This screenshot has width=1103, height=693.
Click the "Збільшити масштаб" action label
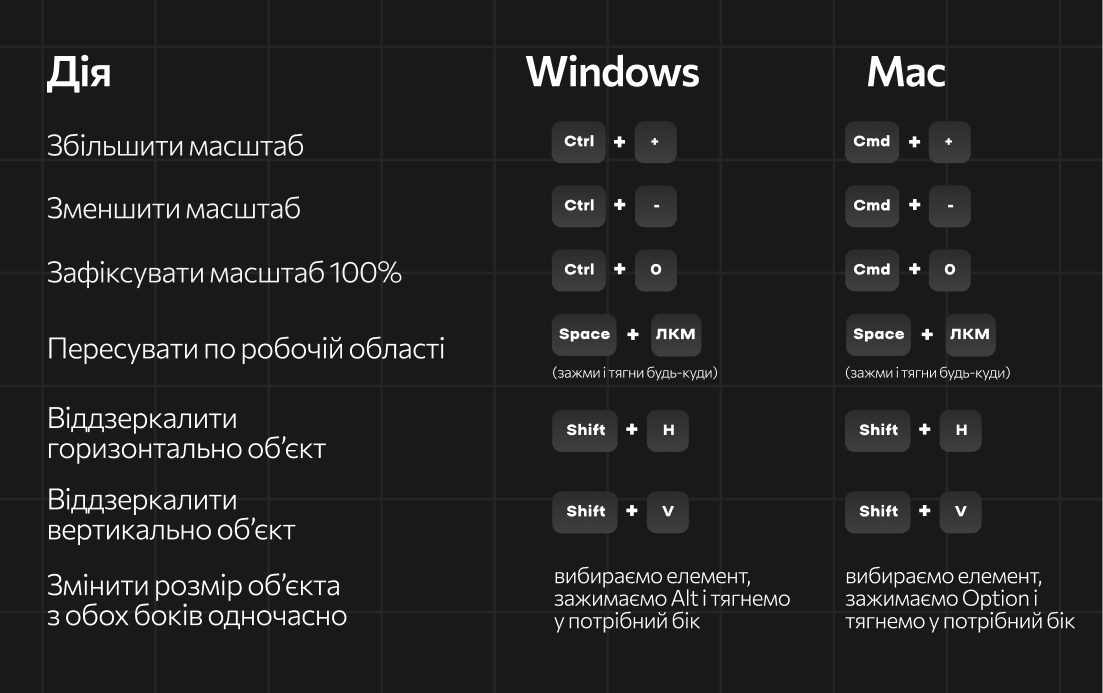[x=175, y=146]
